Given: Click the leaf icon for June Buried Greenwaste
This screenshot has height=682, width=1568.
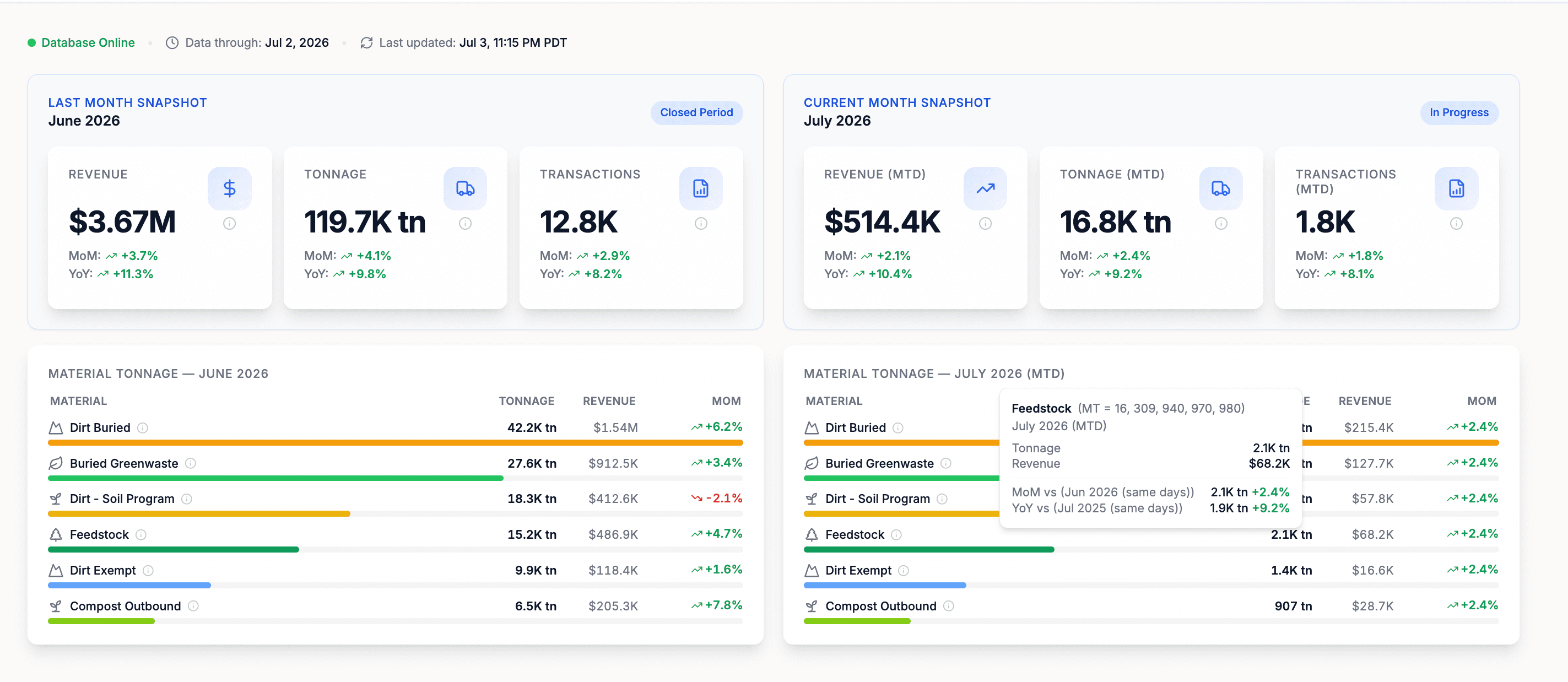Looking at the screenshot, I should coord(56,464).
